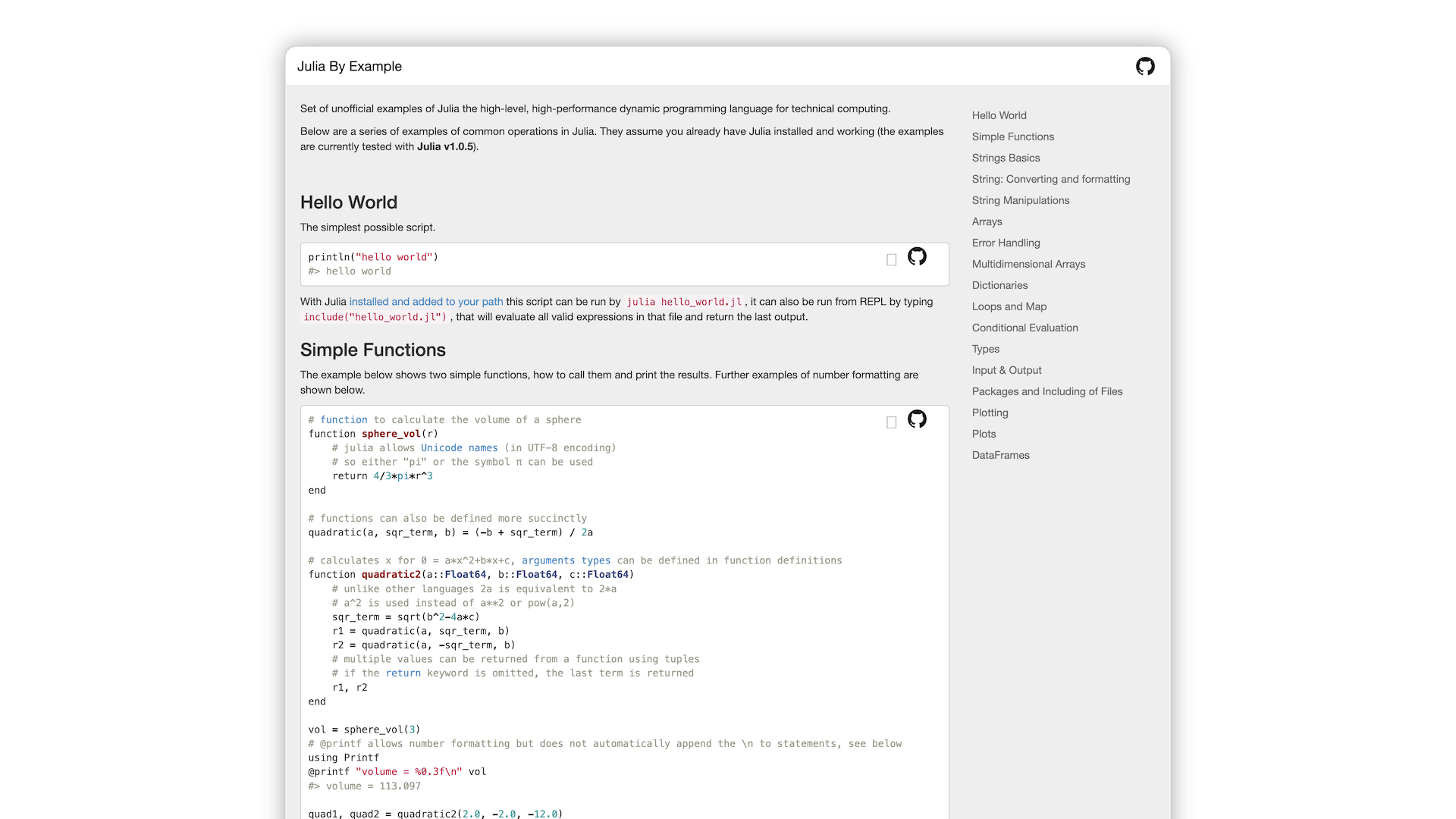Screen dimensions: 1456x819
Task: Open the 'installed and added to your path' link
Action: (x=426, y=302)
